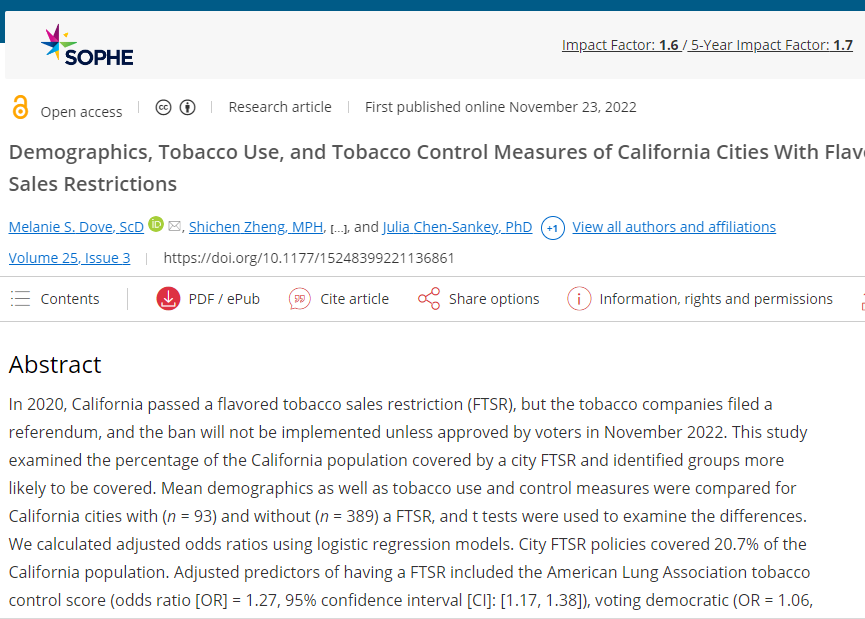The height and width of the screenshot is (619, 865).
Task: Click the email envelope icon for Melanie Dove
Action: (175, 226)
